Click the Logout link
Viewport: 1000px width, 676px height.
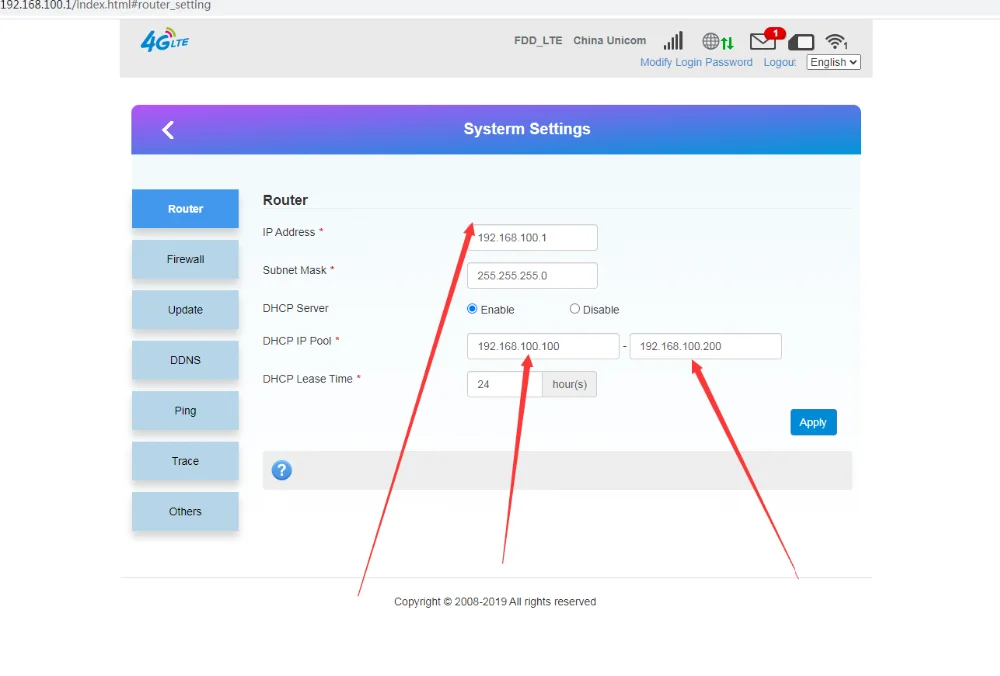point(779,62)
